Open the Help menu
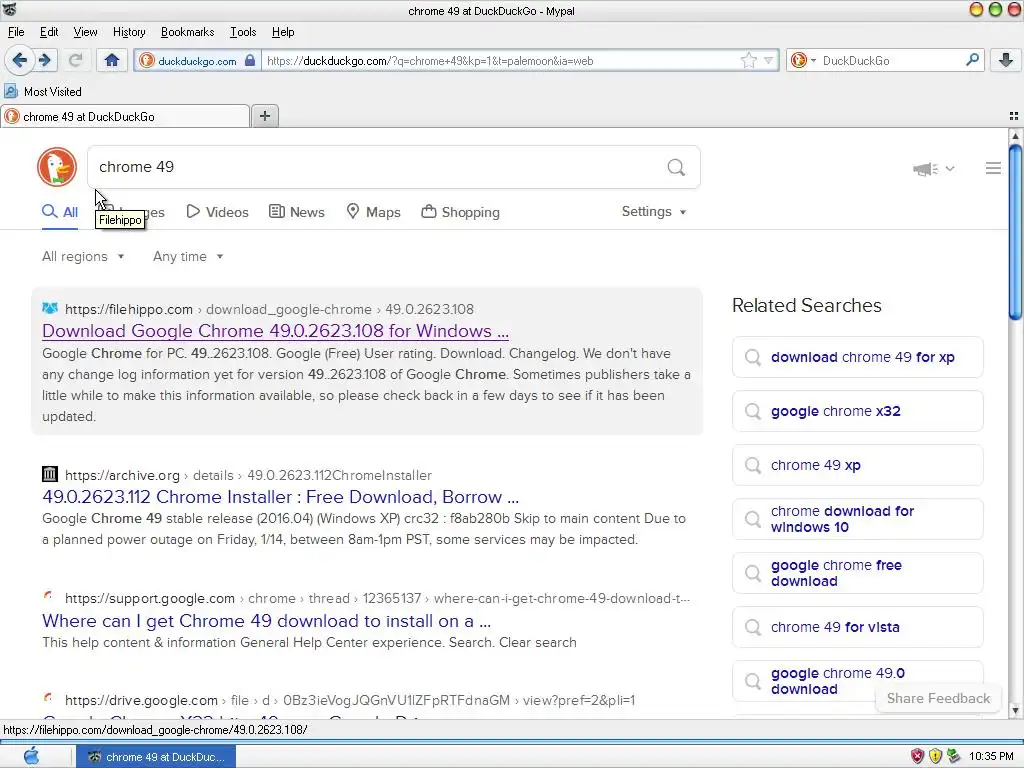Screen dimensions: 1024x768 [x=283, y=32]
